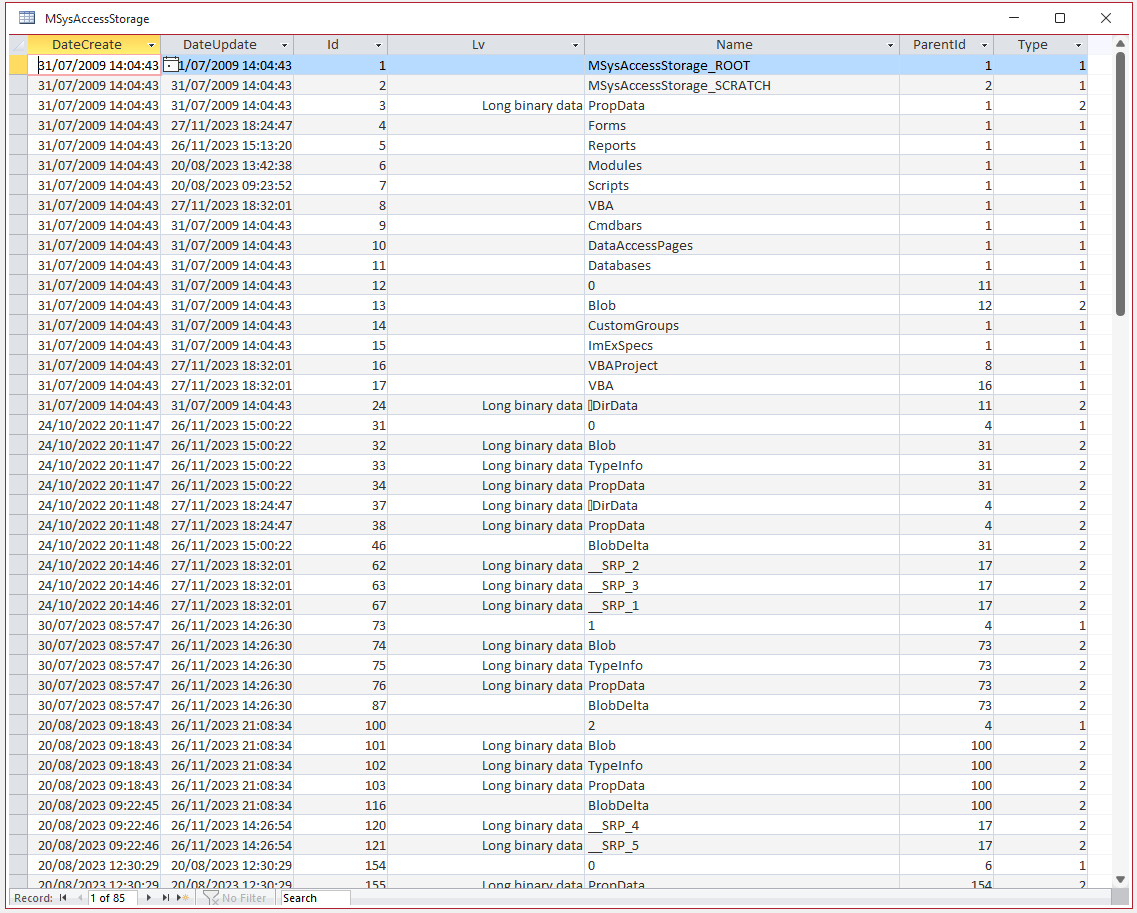
Task: Open ParentId column filter dropdown arrow
Action: 984,45
